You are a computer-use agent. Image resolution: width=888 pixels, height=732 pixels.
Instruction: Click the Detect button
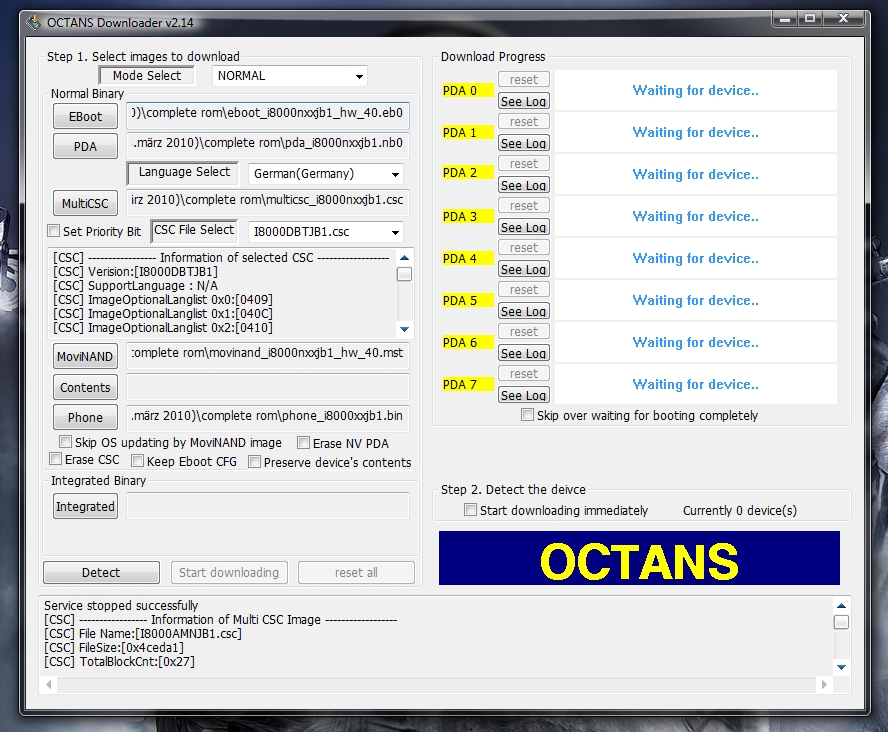[x=101, y=572]
